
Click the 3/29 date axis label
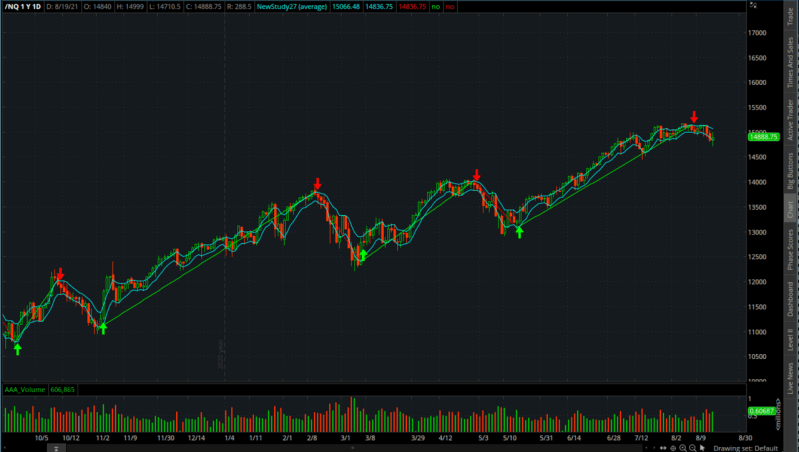pyautogui.click(x=418, y=438)
